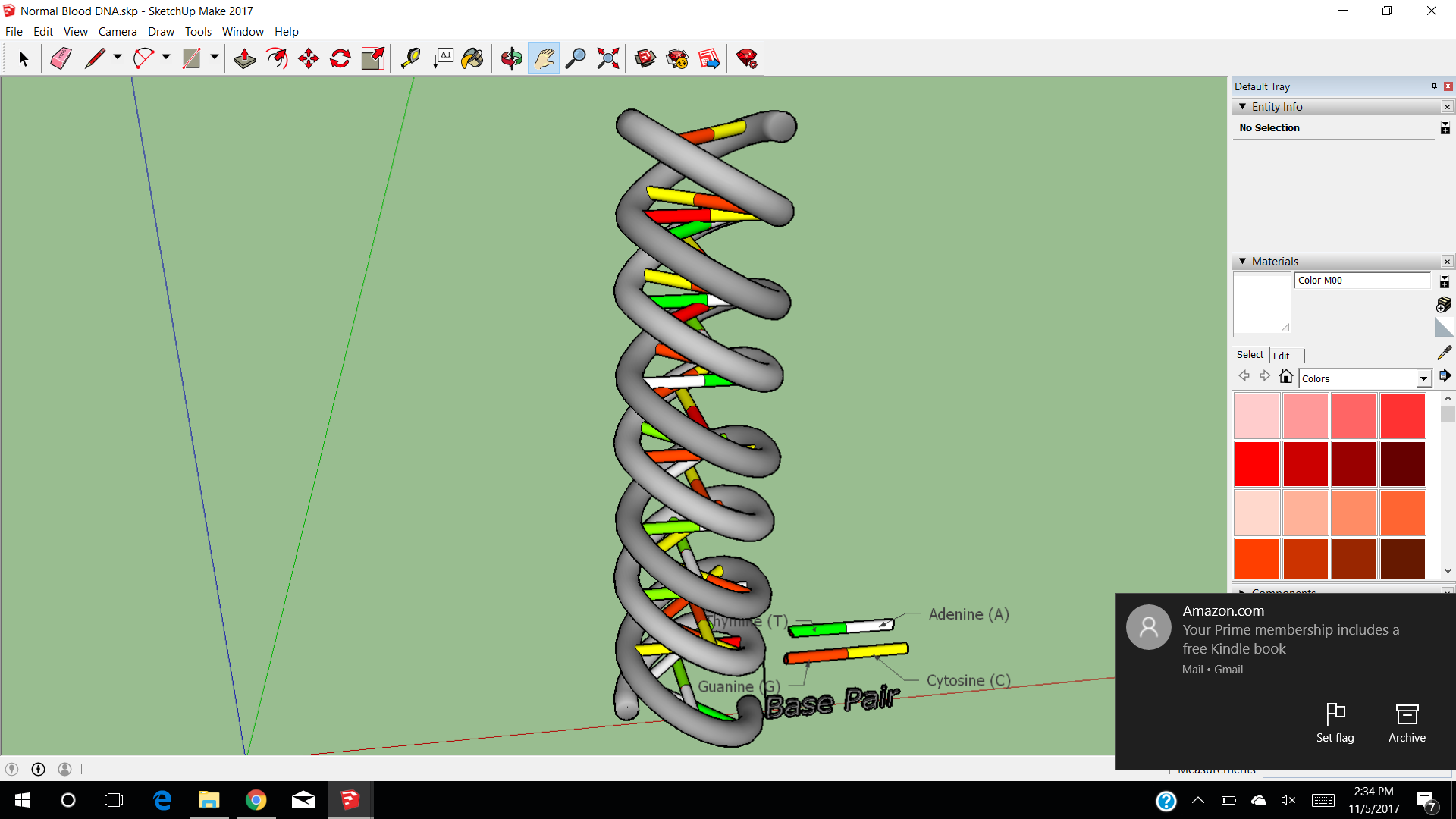Image resolution: width=1456 pixels, height=819 pixels.
Task: Collapse the Entity Info panel
Action: 1242,107
